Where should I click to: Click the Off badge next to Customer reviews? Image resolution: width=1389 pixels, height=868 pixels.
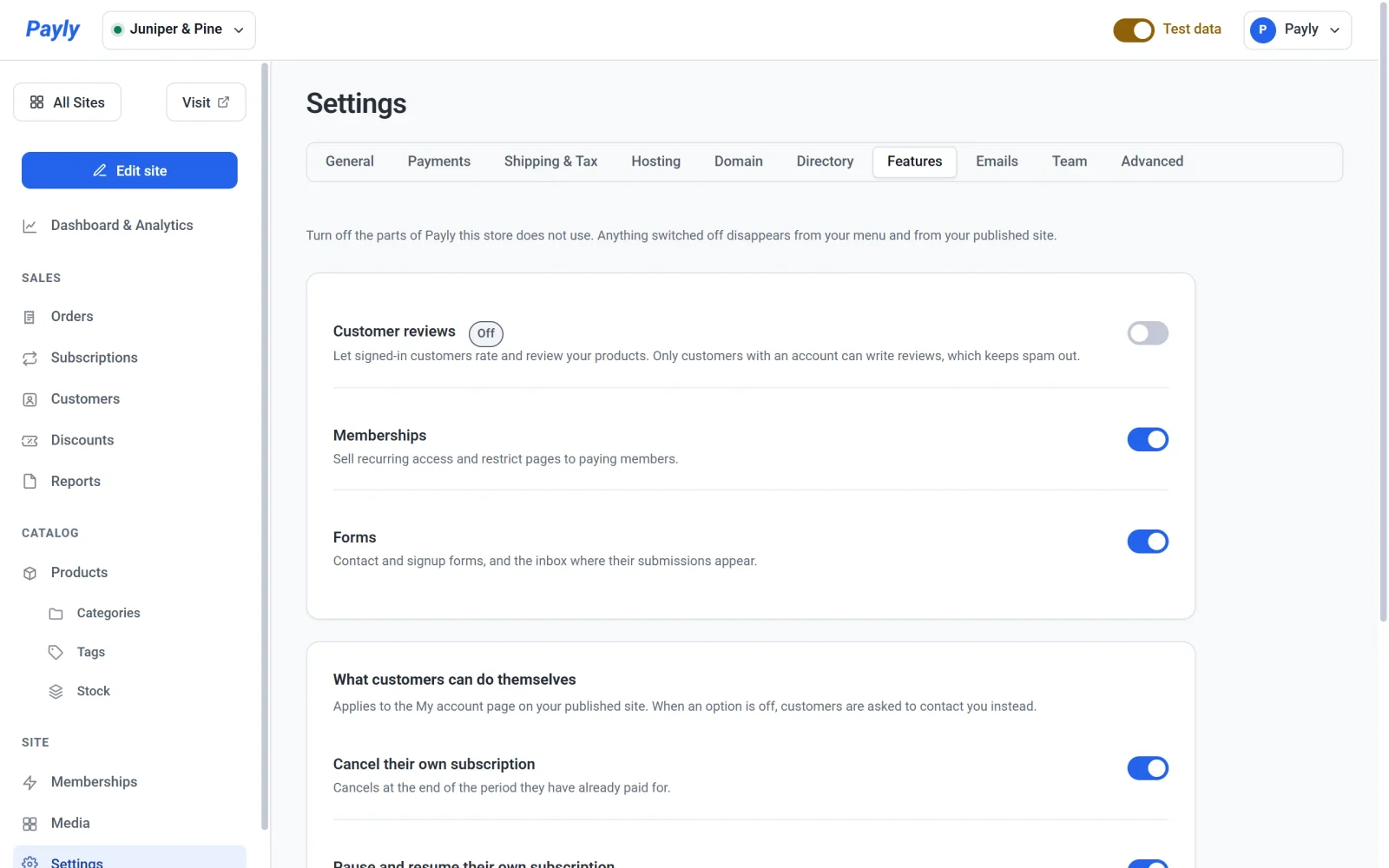coord(485,333)
